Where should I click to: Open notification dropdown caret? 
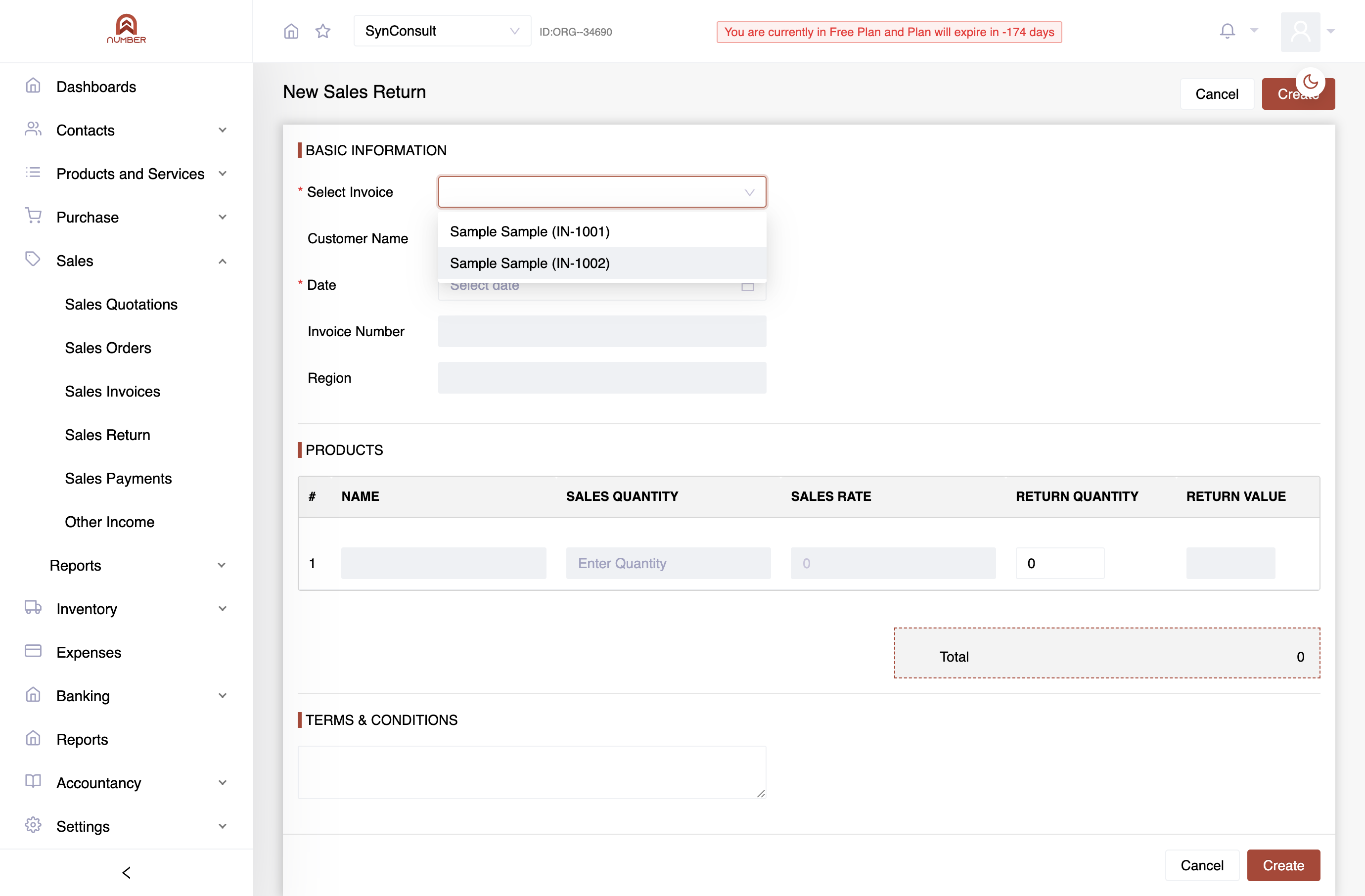[1254, 30]
